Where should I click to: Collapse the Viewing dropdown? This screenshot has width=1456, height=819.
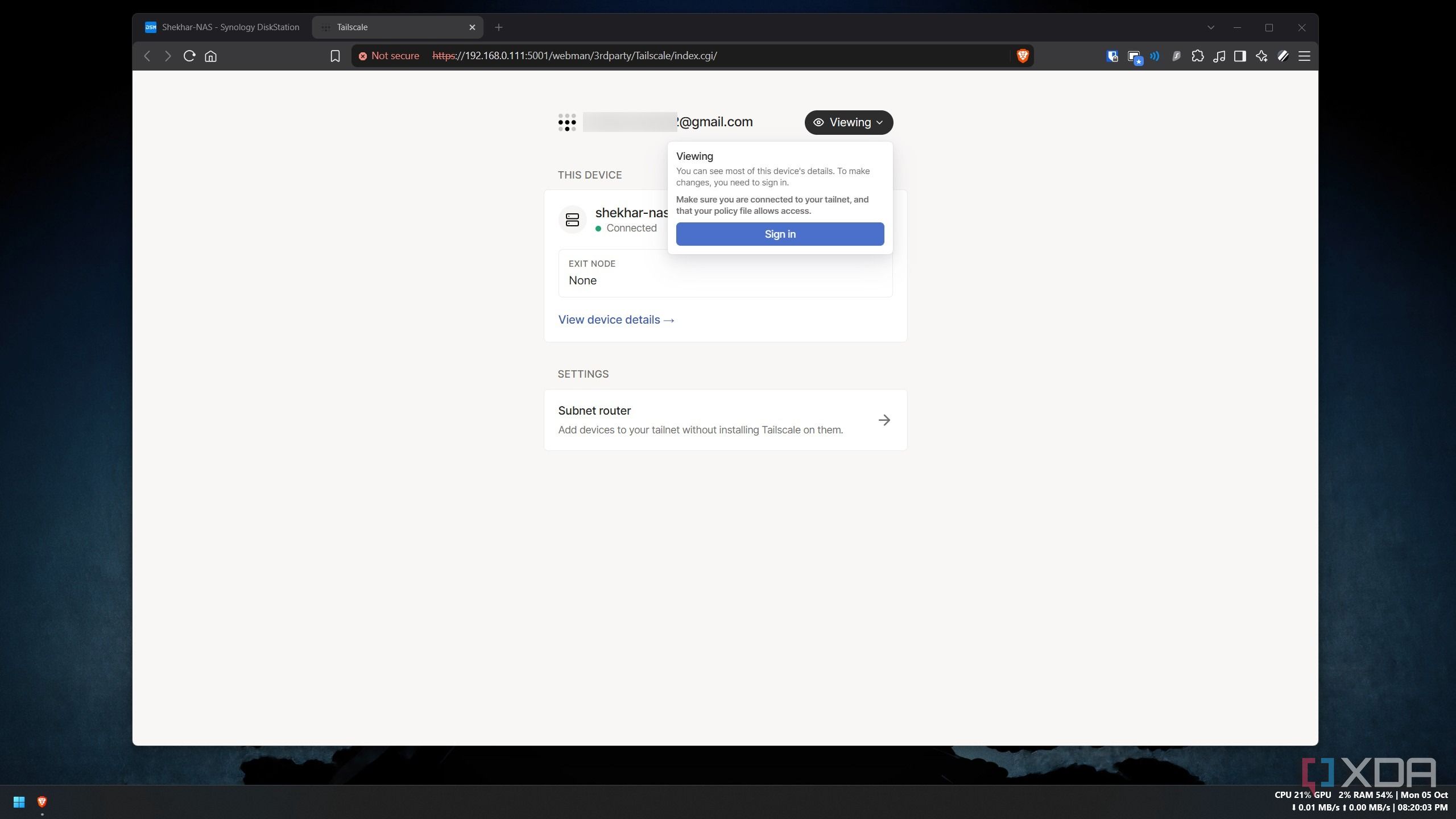(x=849, y=122)
